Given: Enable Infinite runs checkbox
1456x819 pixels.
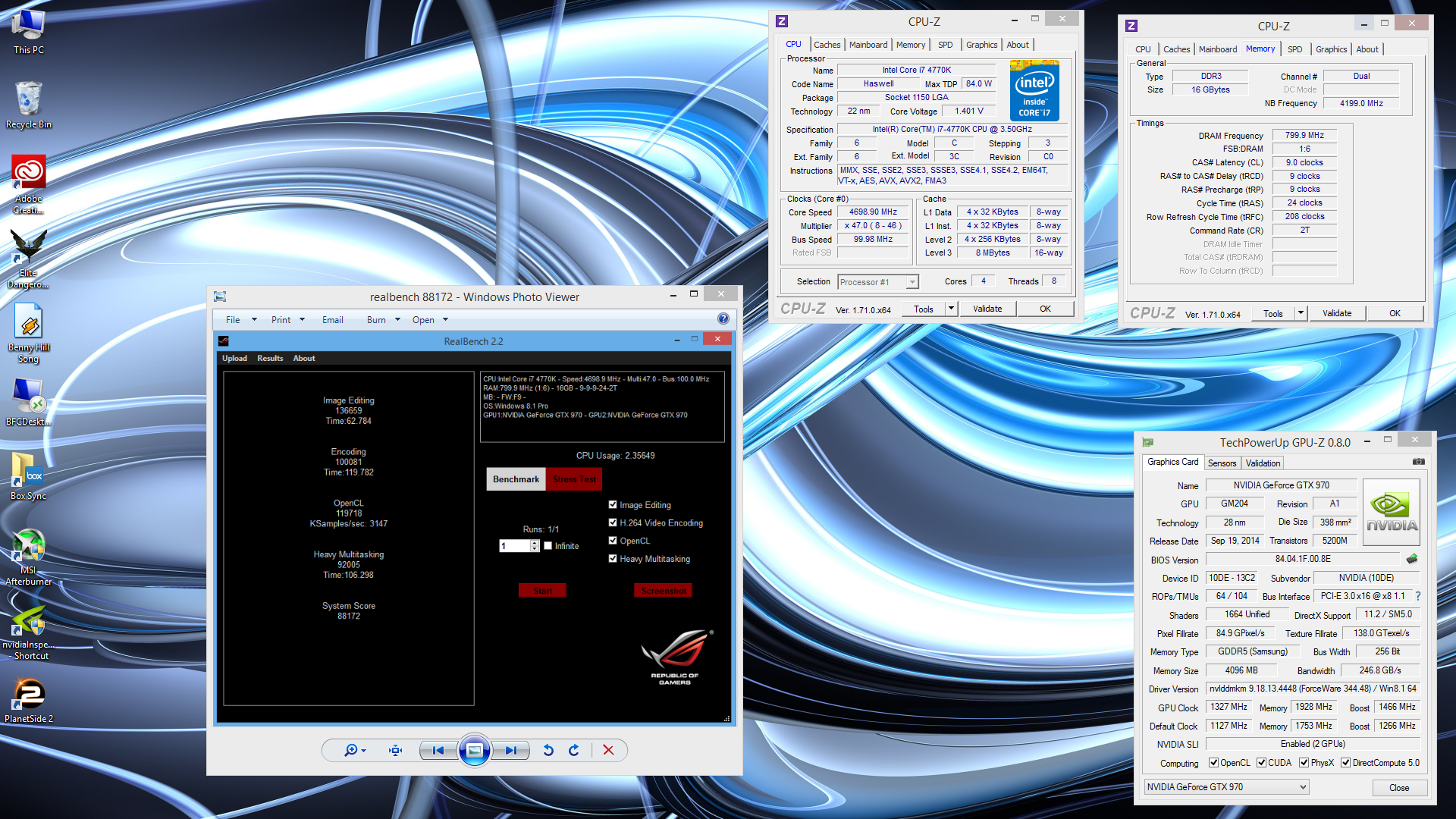Looking at the screenshot, I should click(x=548, y=546).
